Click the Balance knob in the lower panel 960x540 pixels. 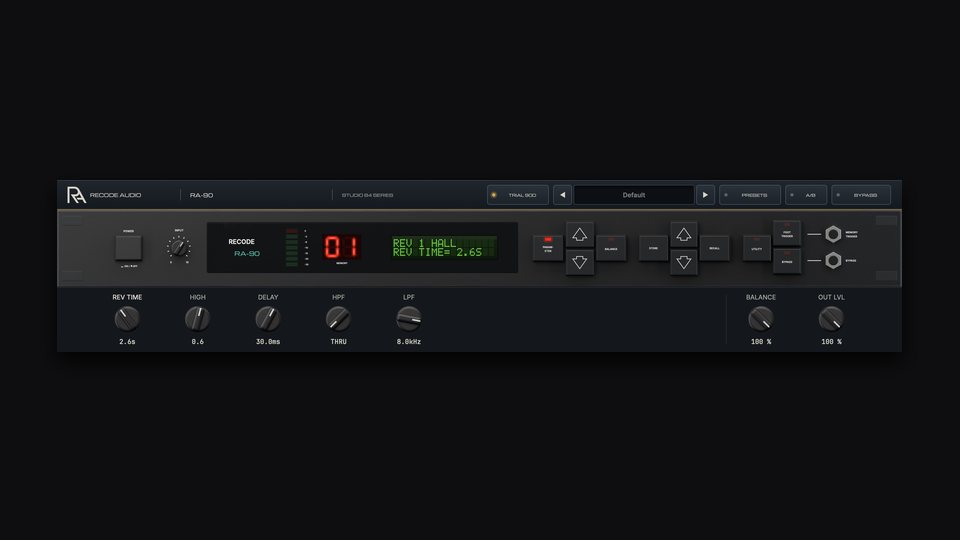pyautogui.click(x=760, y=318)
